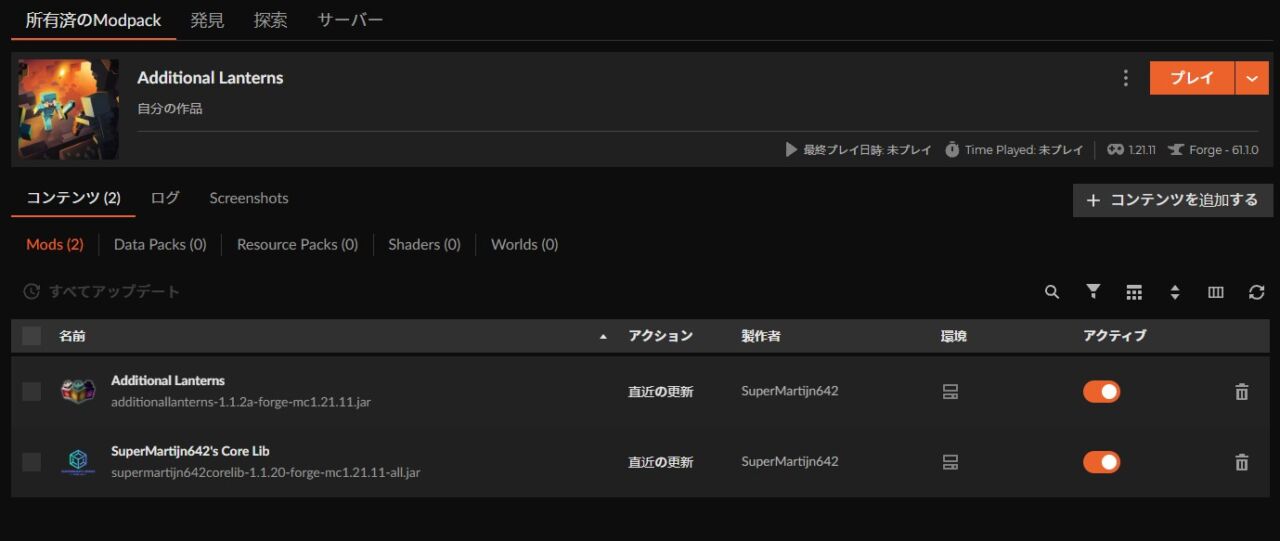The height and width of the screenshot is (541, 1280).
Task: Show Worlds (0) content
Action: [524, 244]
